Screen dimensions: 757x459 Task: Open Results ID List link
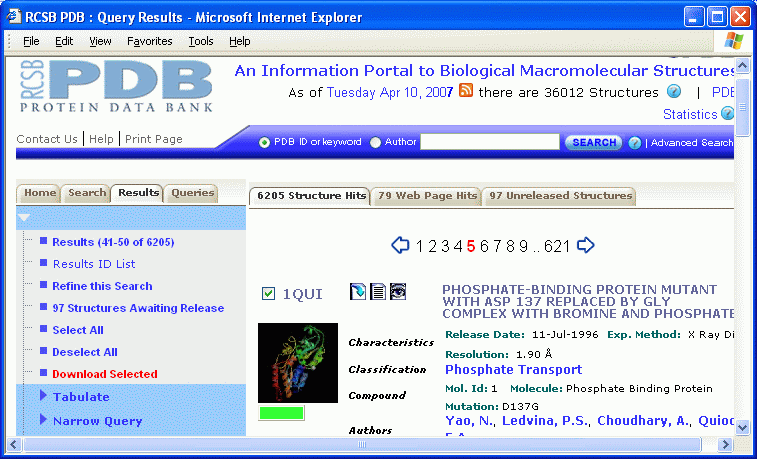[94, 264]
